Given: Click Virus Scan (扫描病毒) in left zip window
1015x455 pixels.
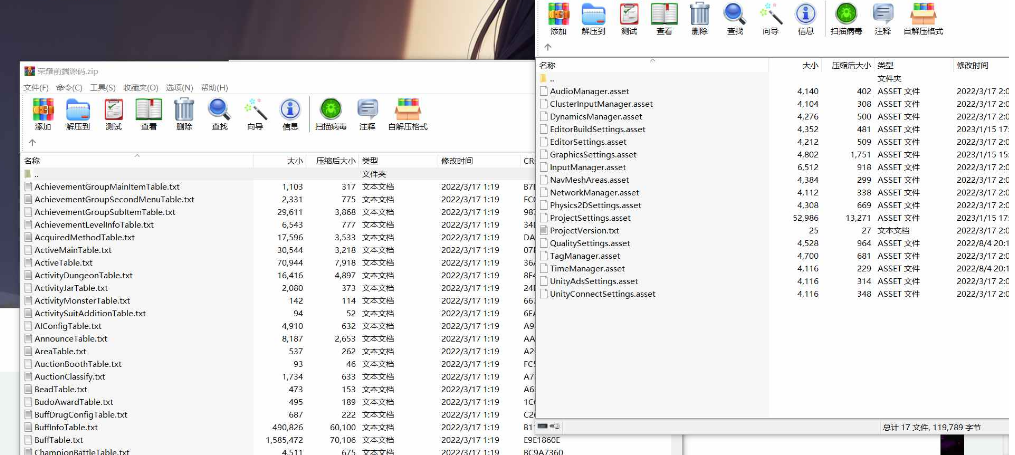Looking at the screenshot, I should [330, 112].
